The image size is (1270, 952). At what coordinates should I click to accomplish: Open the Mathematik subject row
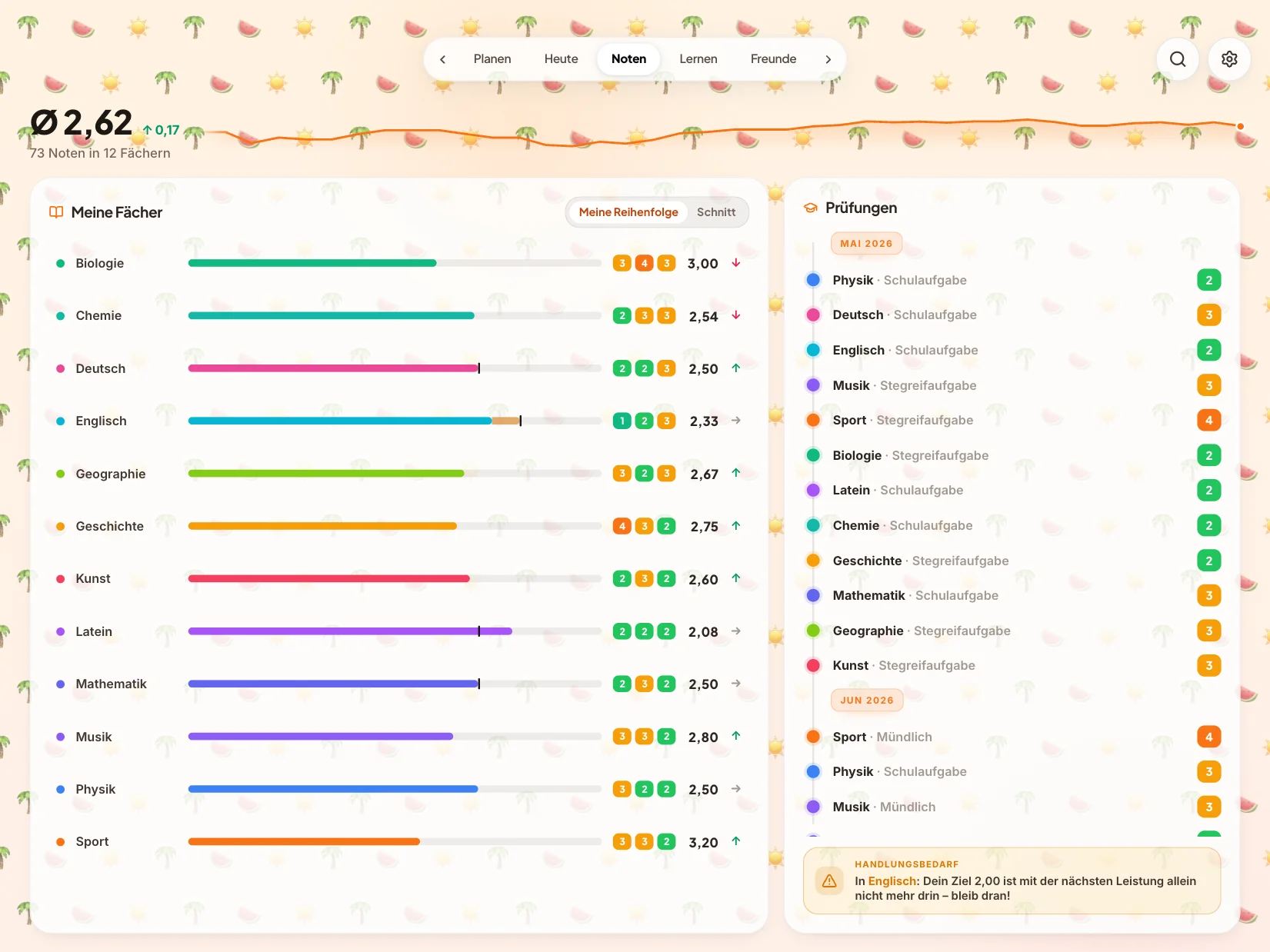pyautogui.click(x=398, y=684)
